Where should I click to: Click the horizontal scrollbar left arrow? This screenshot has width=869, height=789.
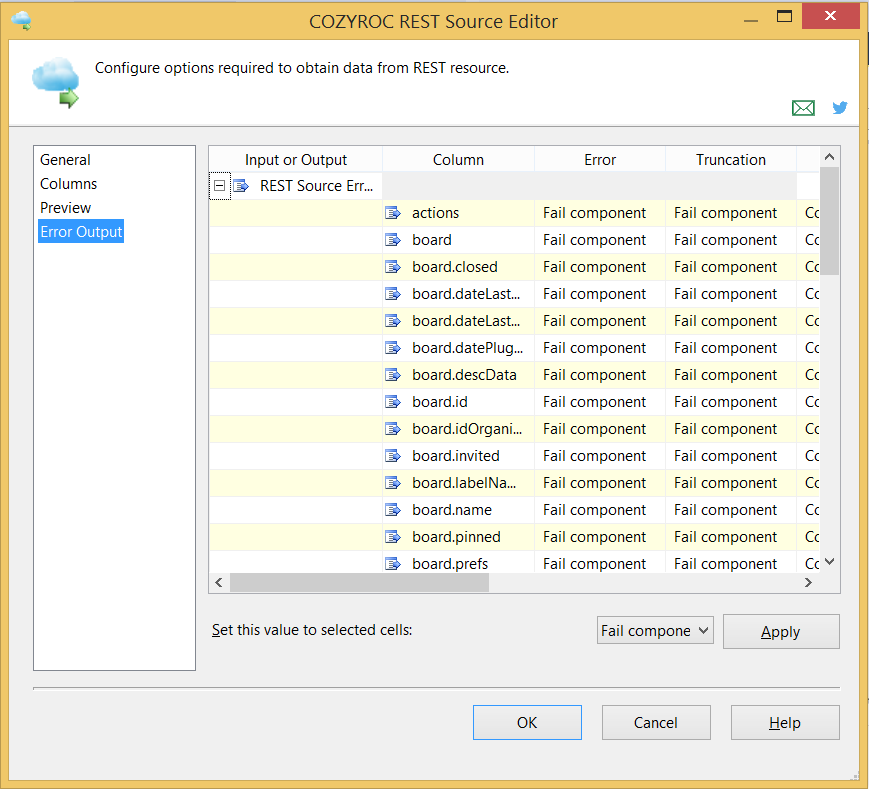pos(219,582)
